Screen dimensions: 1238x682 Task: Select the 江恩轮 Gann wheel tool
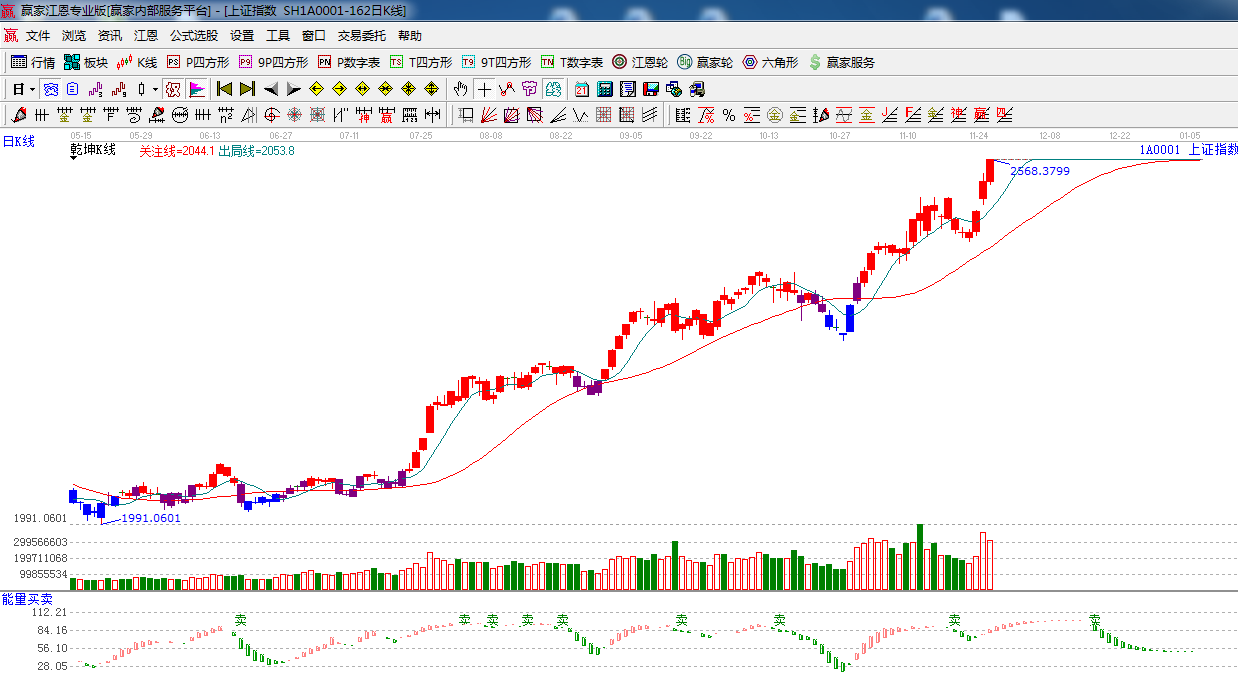pyautogui.click(x=640, y=62)
